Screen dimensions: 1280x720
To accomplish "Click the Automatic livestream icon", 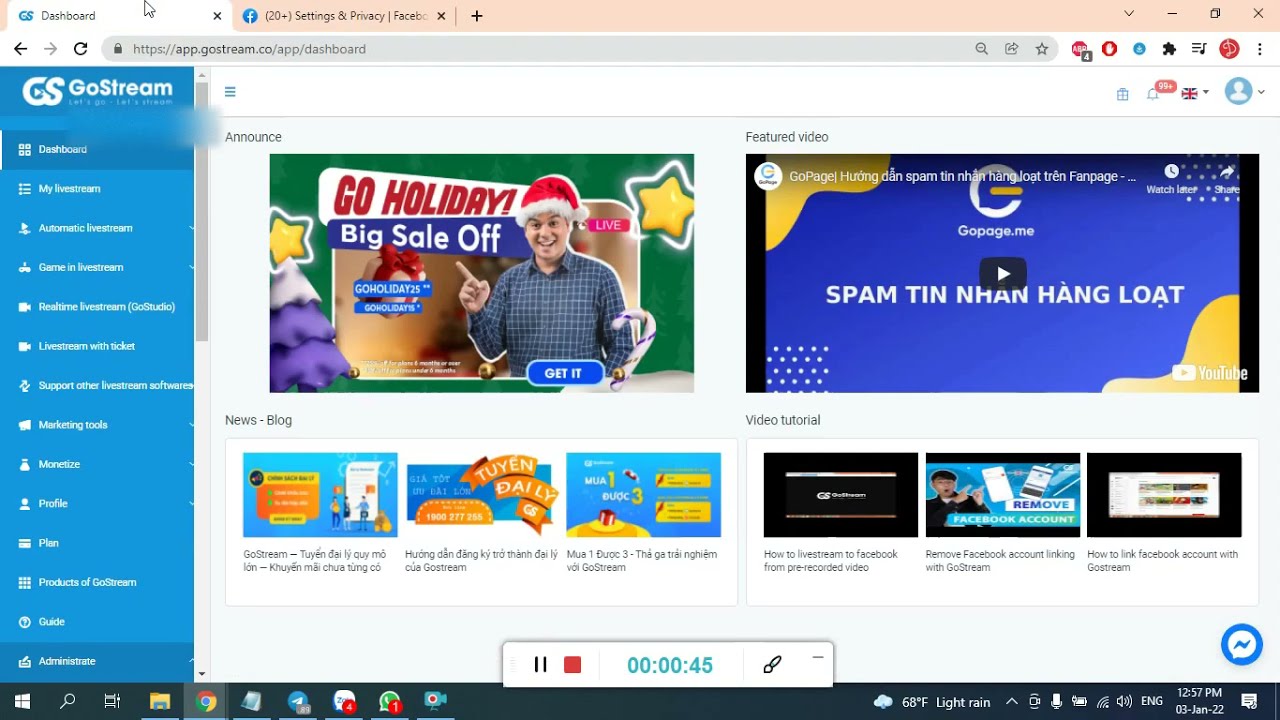I will (25, 228).
